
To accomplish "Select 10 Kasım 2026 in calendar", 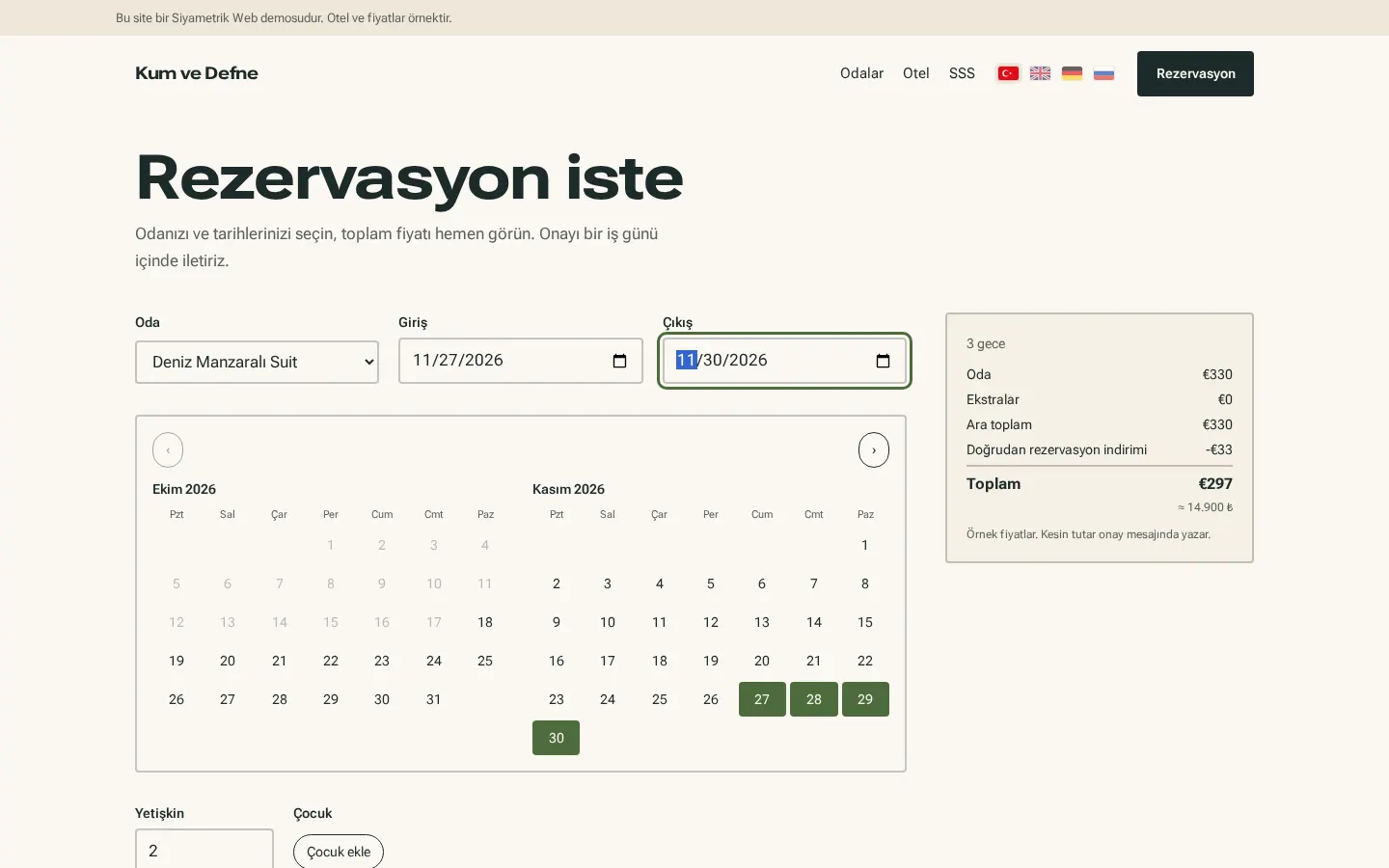I will [608, 622].
